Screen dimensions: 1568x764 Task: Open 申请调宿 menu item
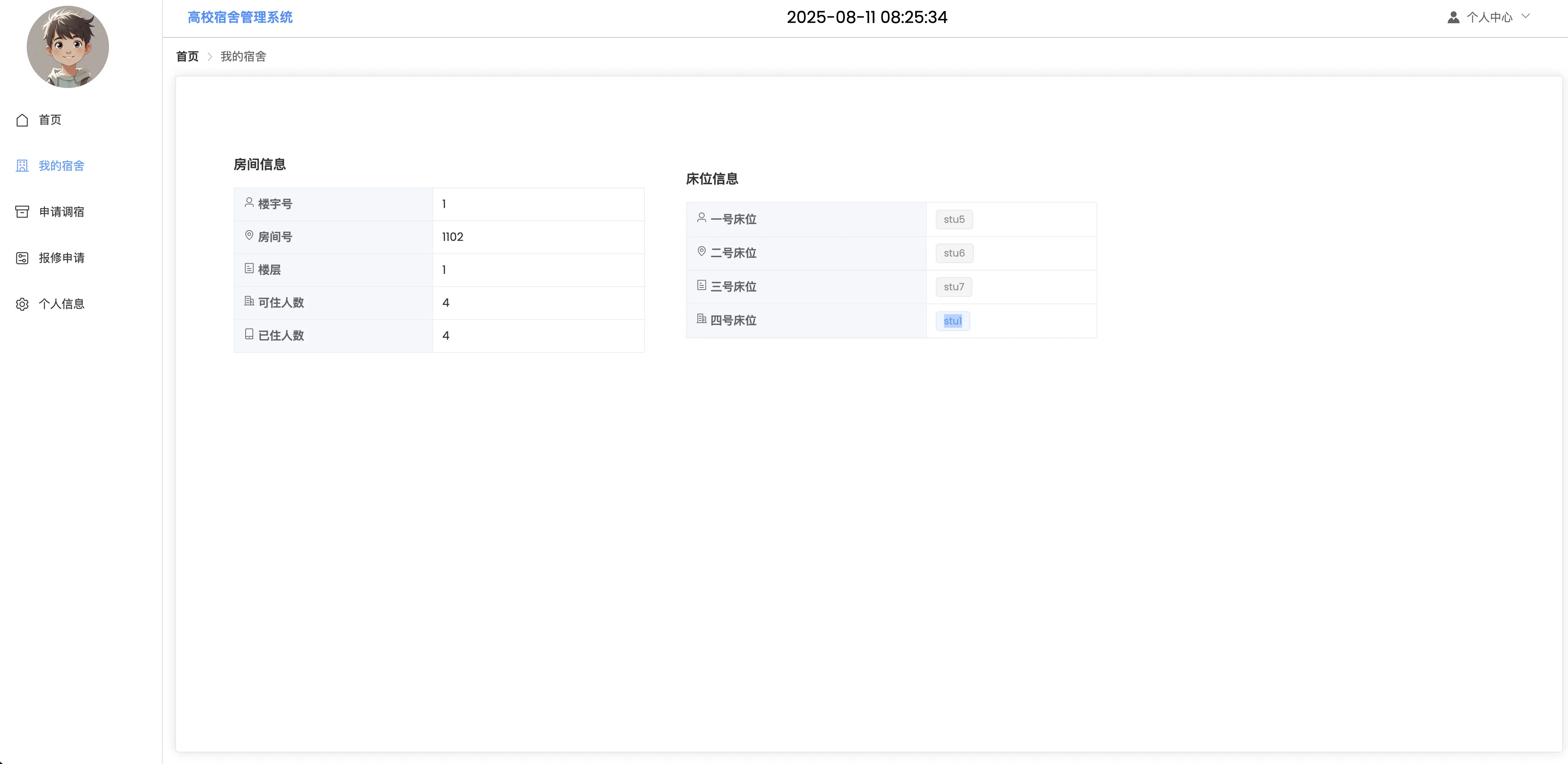tap(61, 212)
